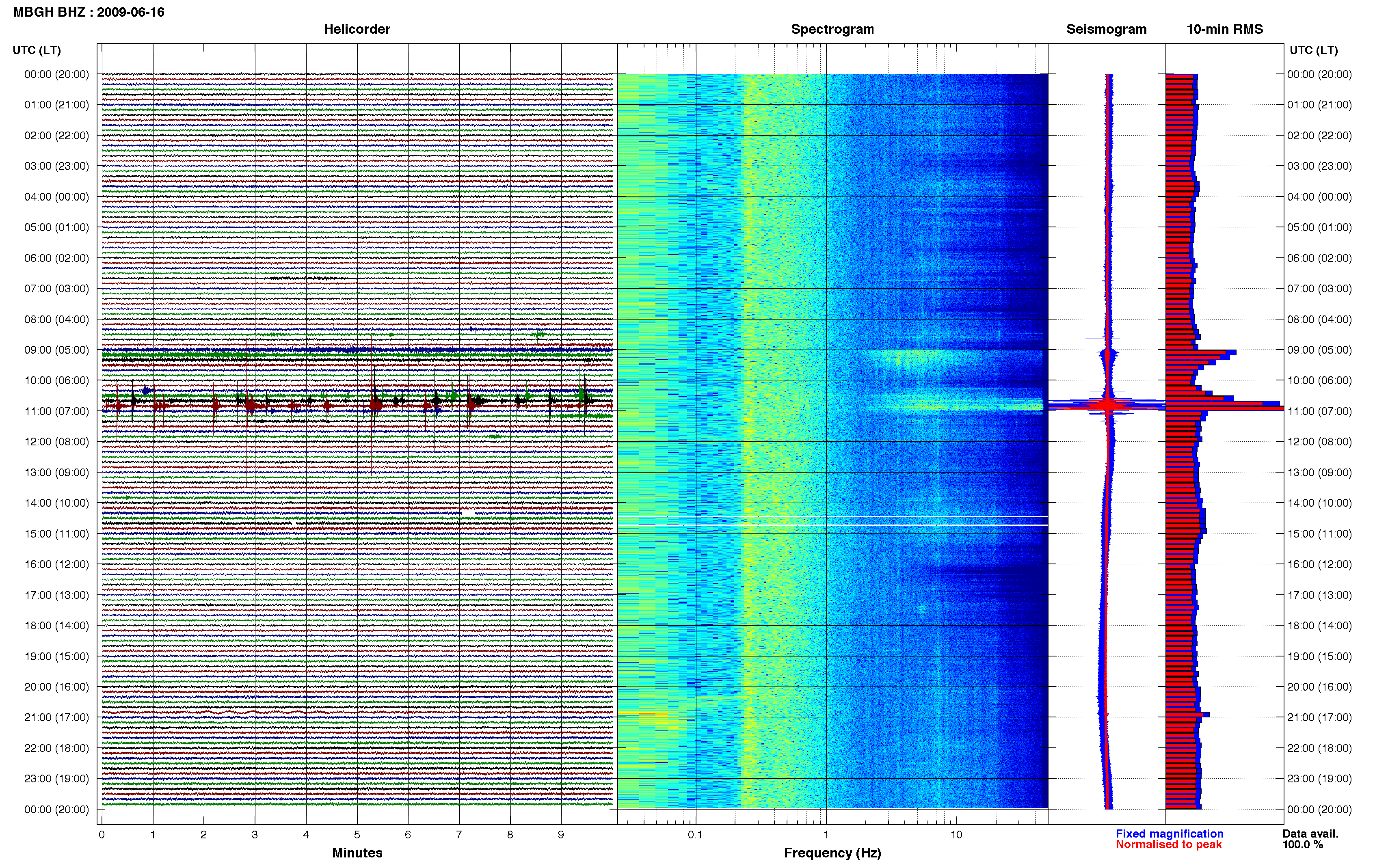The height and width of the screenshot is (868, 1388).
Task: Click the '100.0 %' availability value
Action: (x=1302, y=844)
